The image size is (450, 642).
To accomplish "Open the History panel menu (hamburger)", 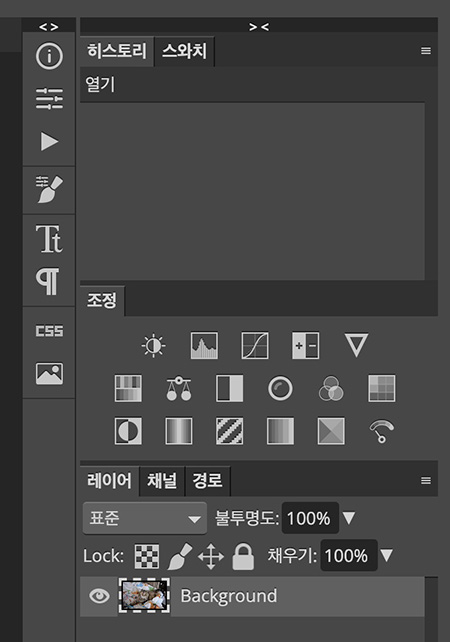I will 426,51.
